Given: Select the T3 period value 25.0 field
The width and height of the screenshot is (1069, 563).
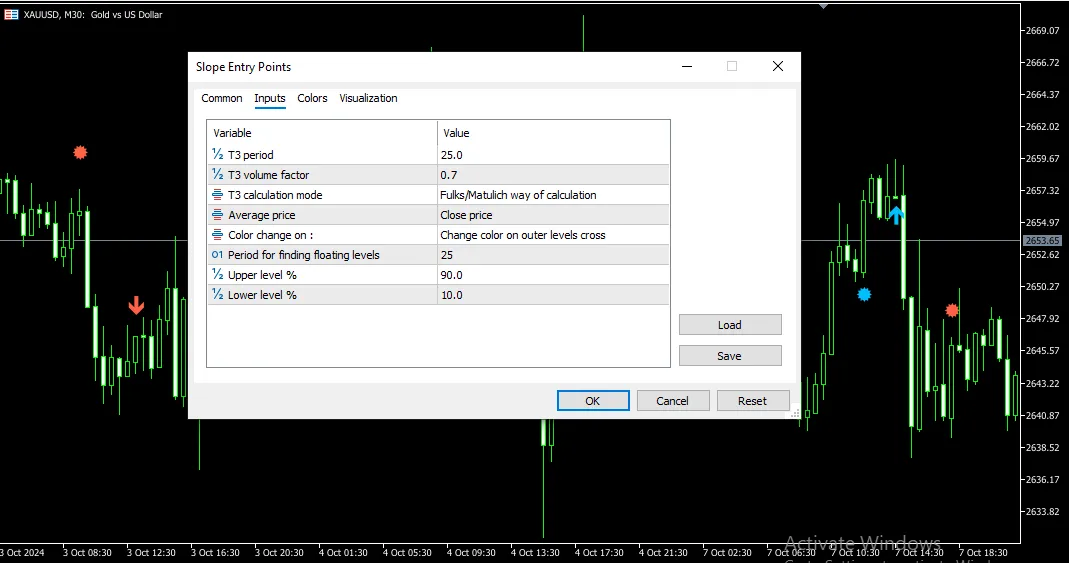Looking at the screenshot, I should (x=552, y=155).
